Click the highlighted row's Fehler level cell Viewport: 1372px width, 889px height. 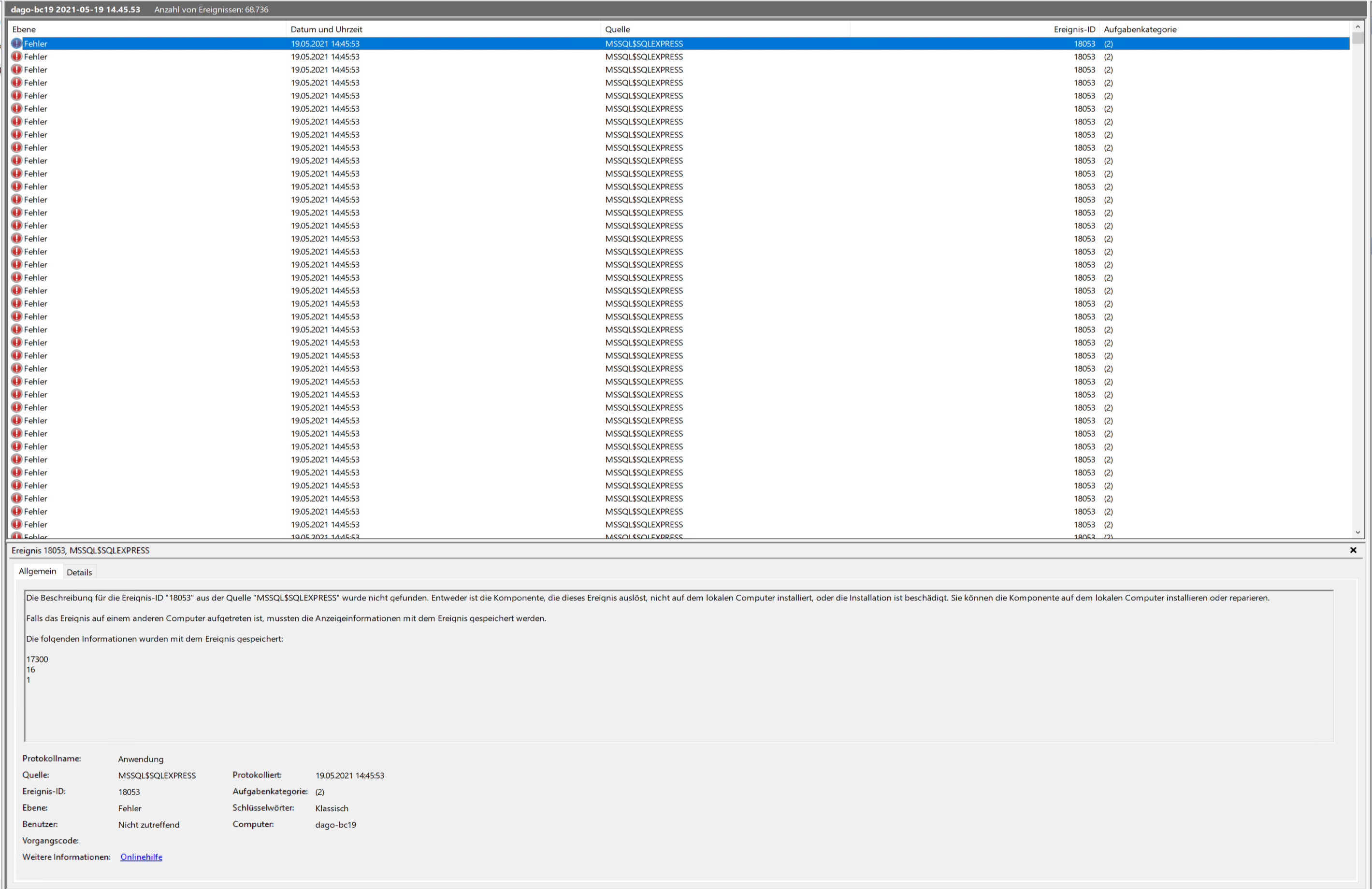36,44
